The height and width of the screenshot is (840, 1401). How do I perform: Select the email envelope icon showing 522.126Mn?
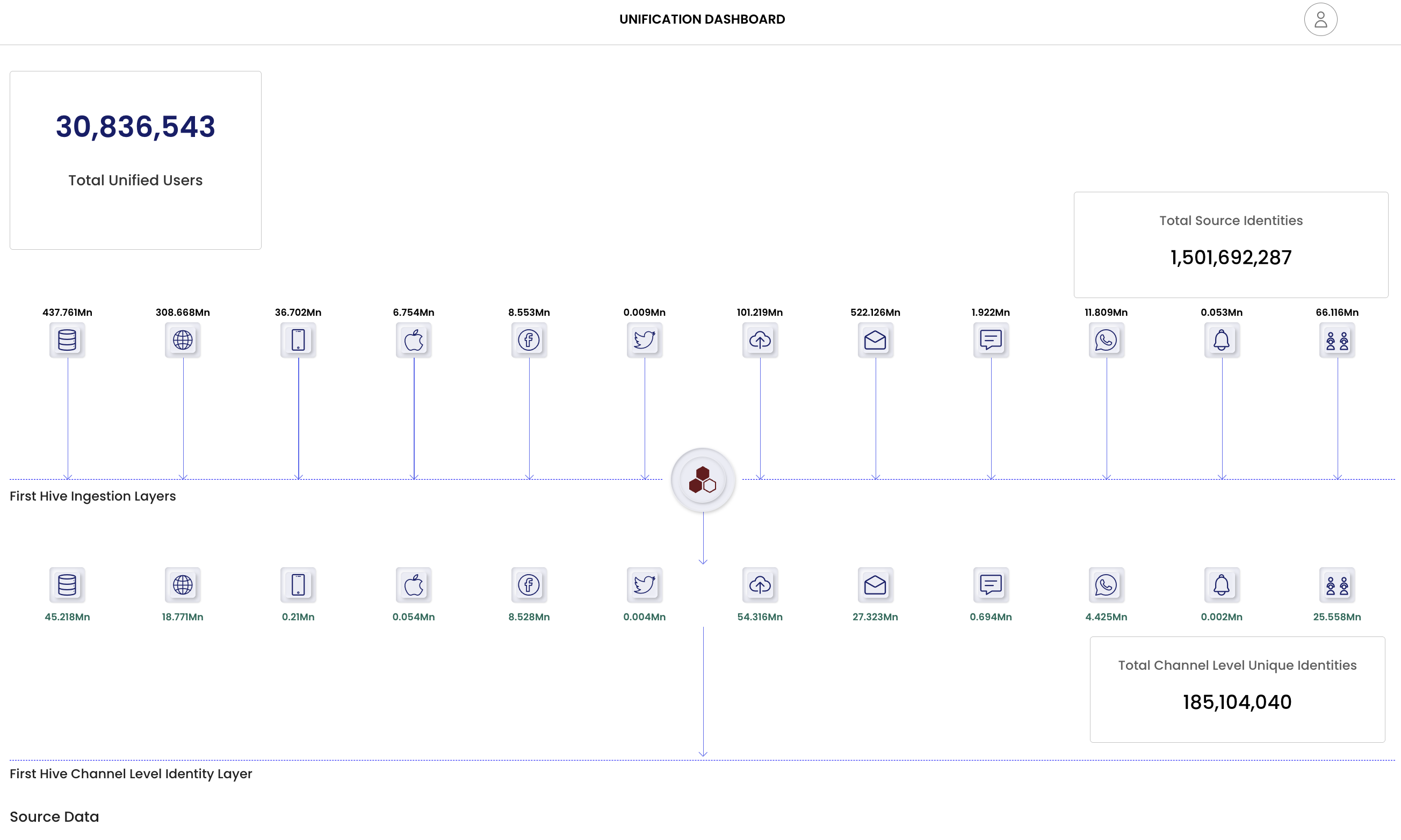(875, 340)
